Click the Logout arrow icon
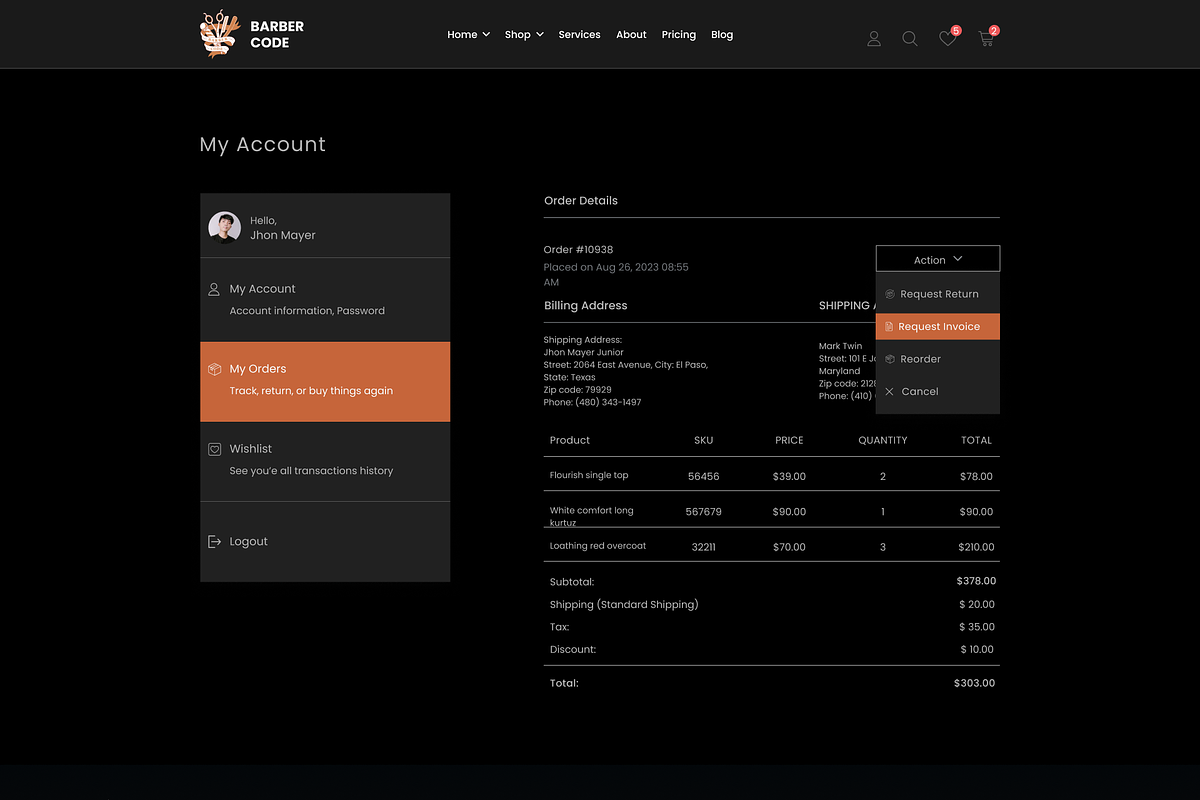The width and height of the screenshot is (1200, 800). point(214,541)
